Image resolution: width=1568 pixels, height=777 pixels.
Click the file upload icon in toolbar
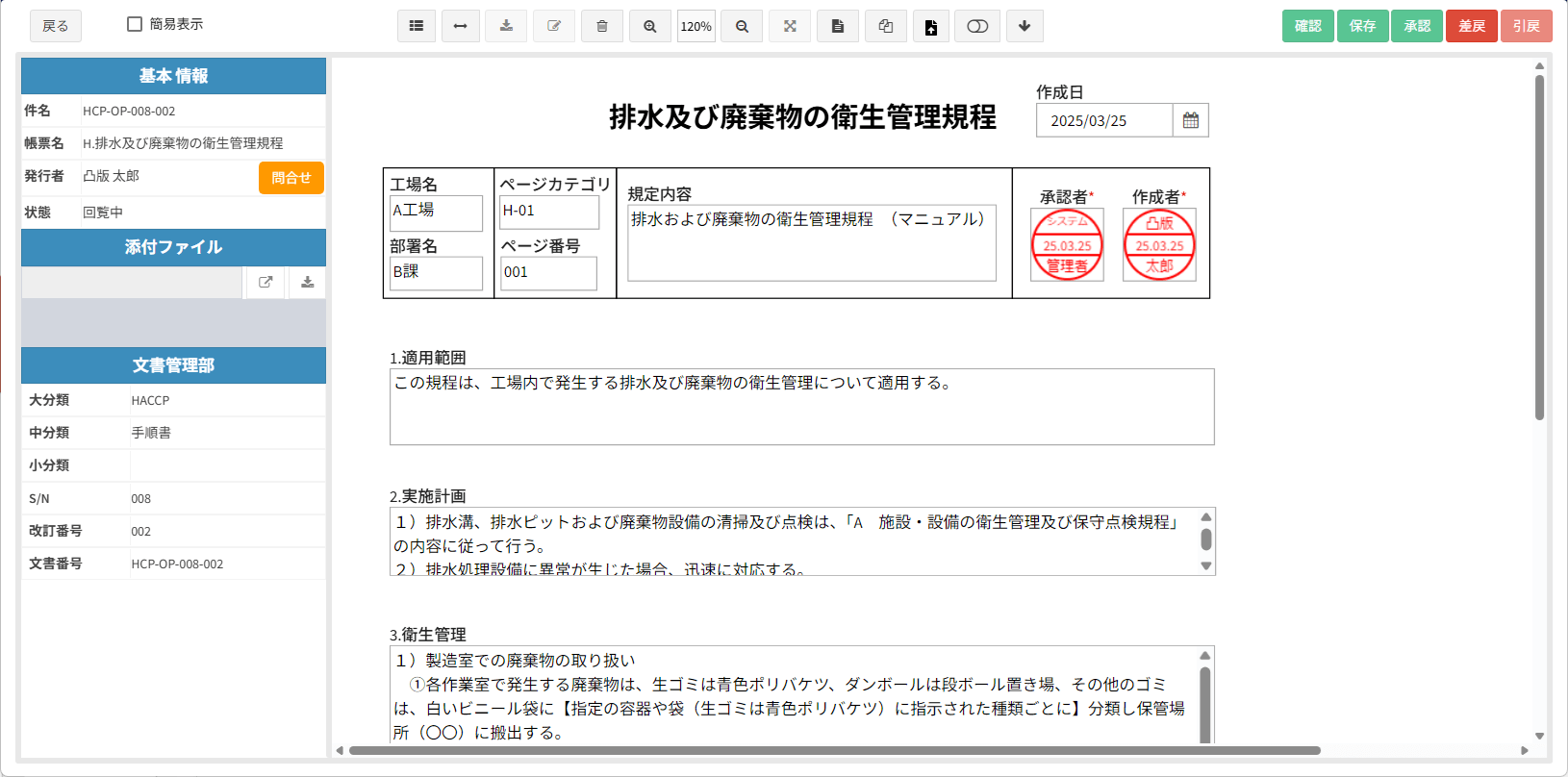pyautogui.click(x=931, y=26)
